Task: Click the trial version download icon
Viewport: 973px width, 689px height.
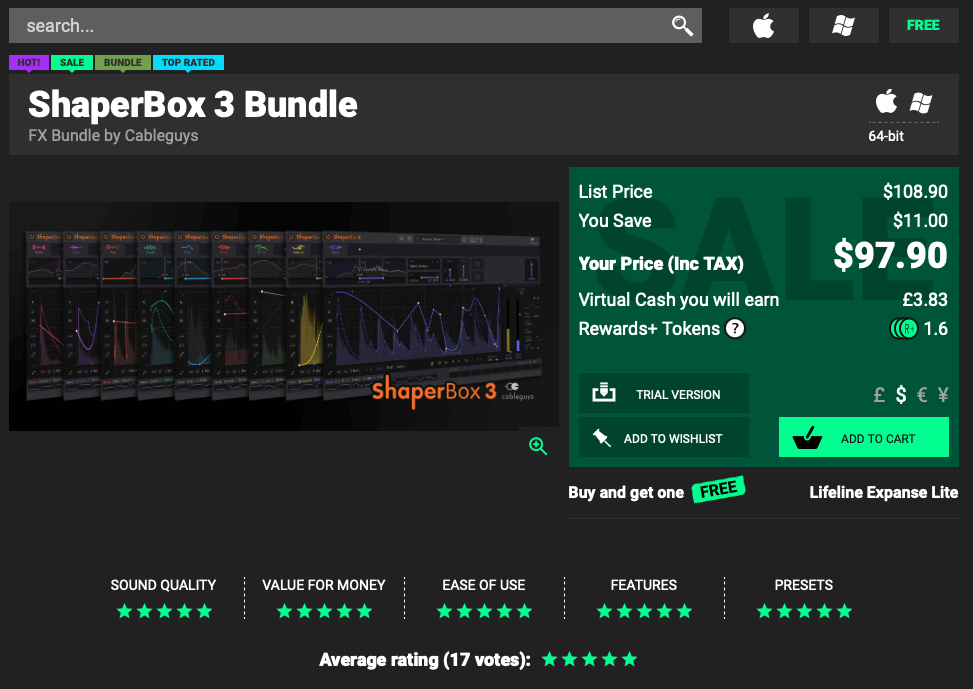Action: point(604,393)
